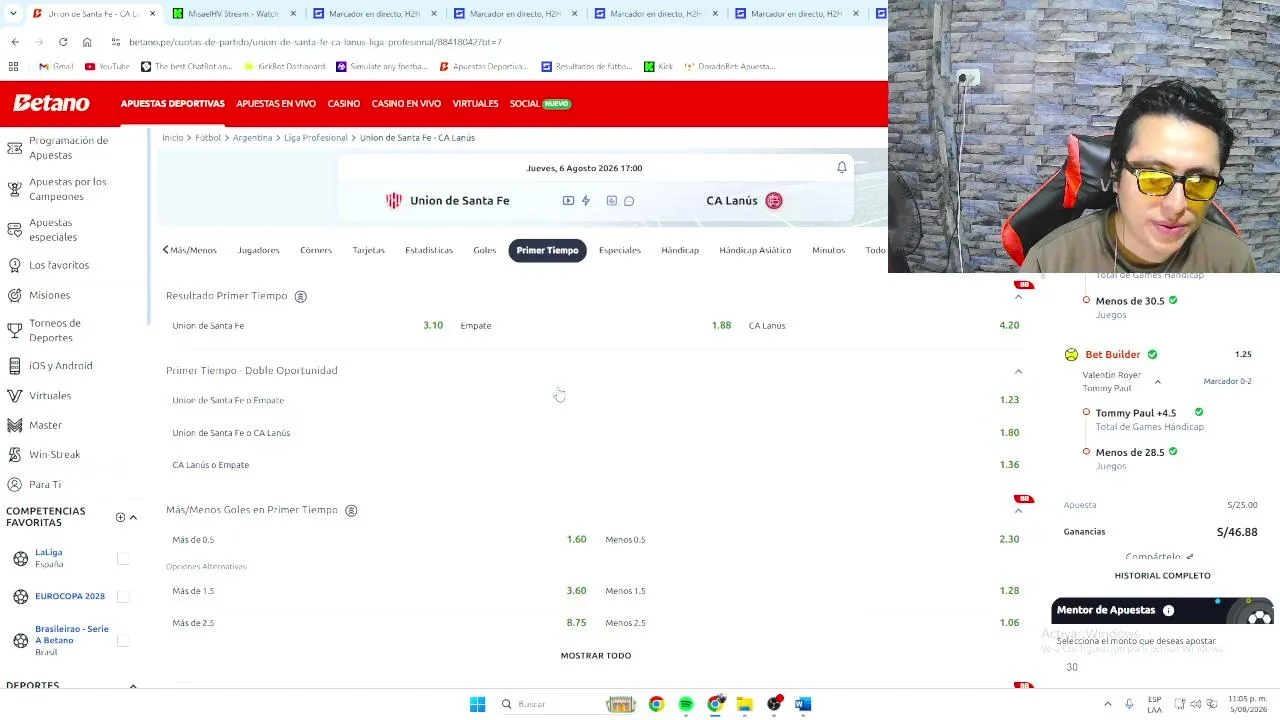Open the Chrome apps grid icon
This screenshot has width=1280, height=720.
[13, 66]
